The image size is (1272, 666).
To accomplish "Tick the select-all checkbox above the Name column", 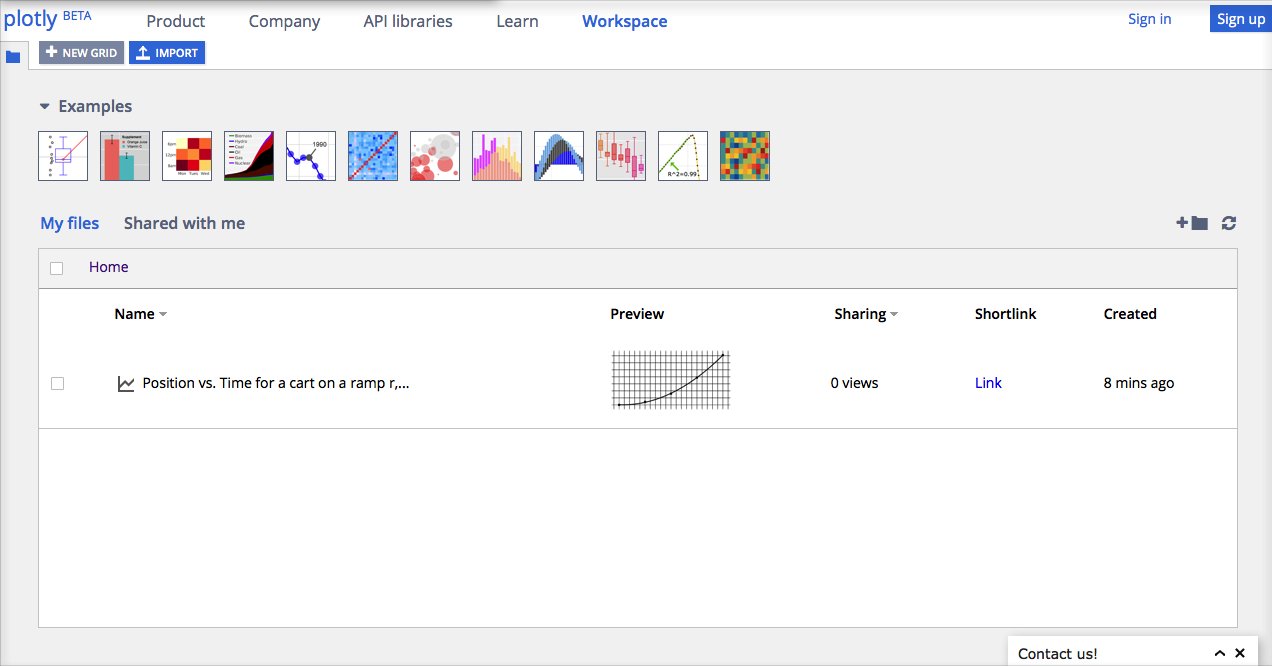I will [x=57, y=268].
